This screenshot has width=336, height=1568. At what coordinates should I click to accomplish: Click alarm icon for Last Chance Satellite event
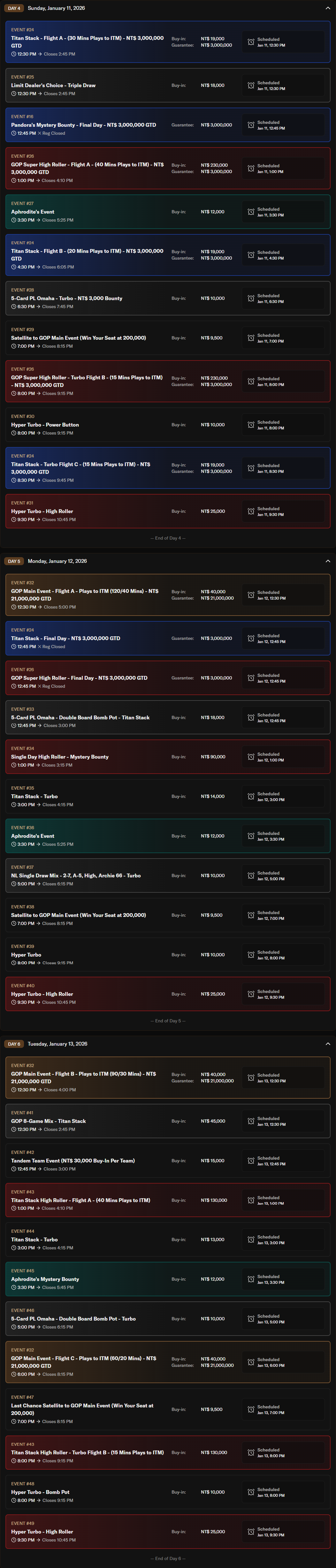[251, 1410]
